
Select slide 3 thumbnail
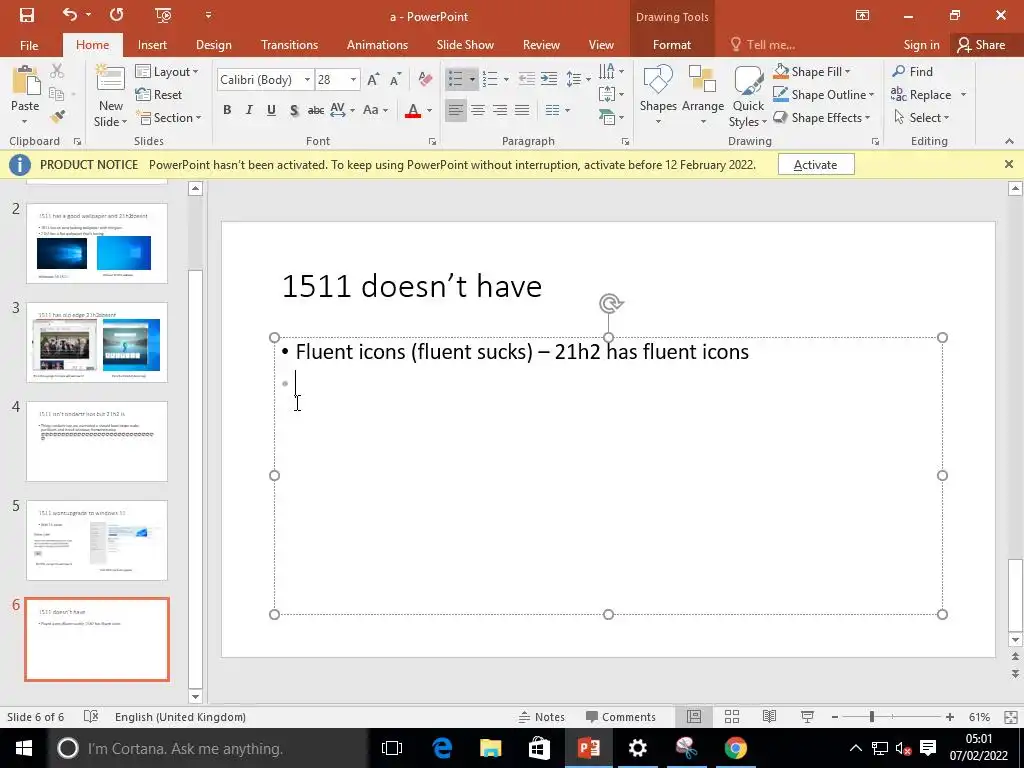[97, 342]
